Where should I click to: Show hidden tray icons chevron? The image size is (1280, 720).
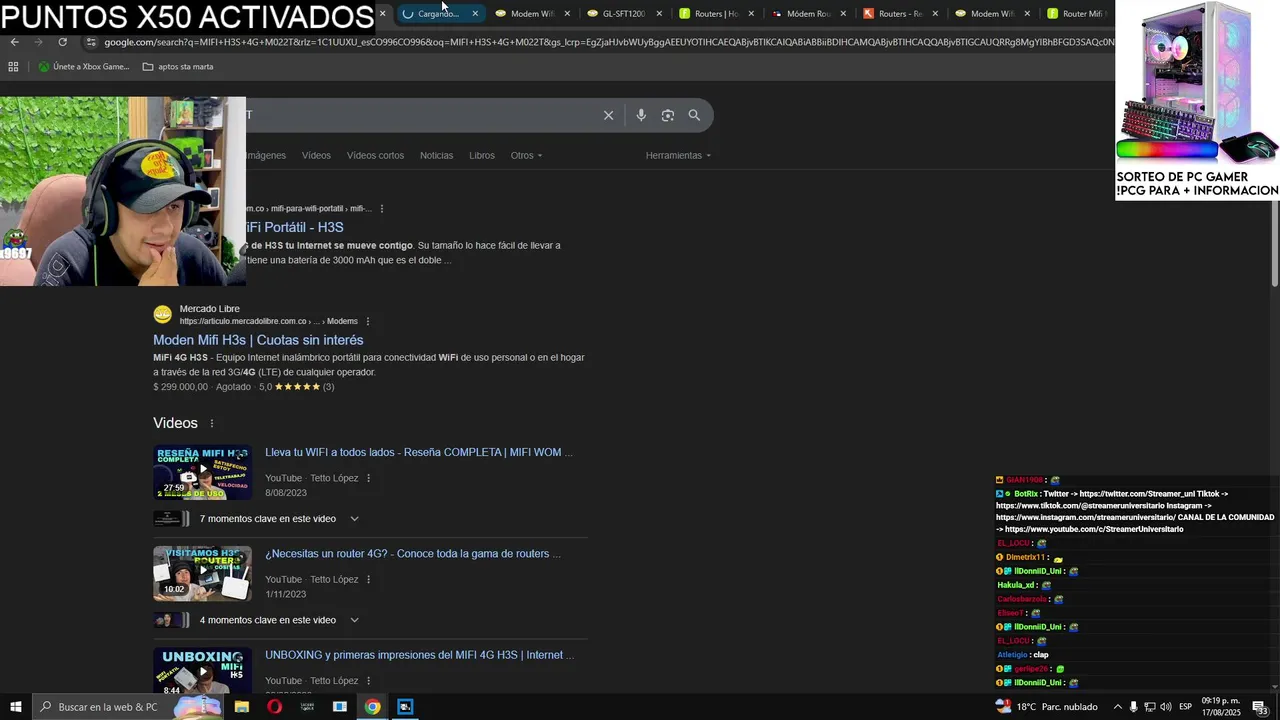point(1117,707)
